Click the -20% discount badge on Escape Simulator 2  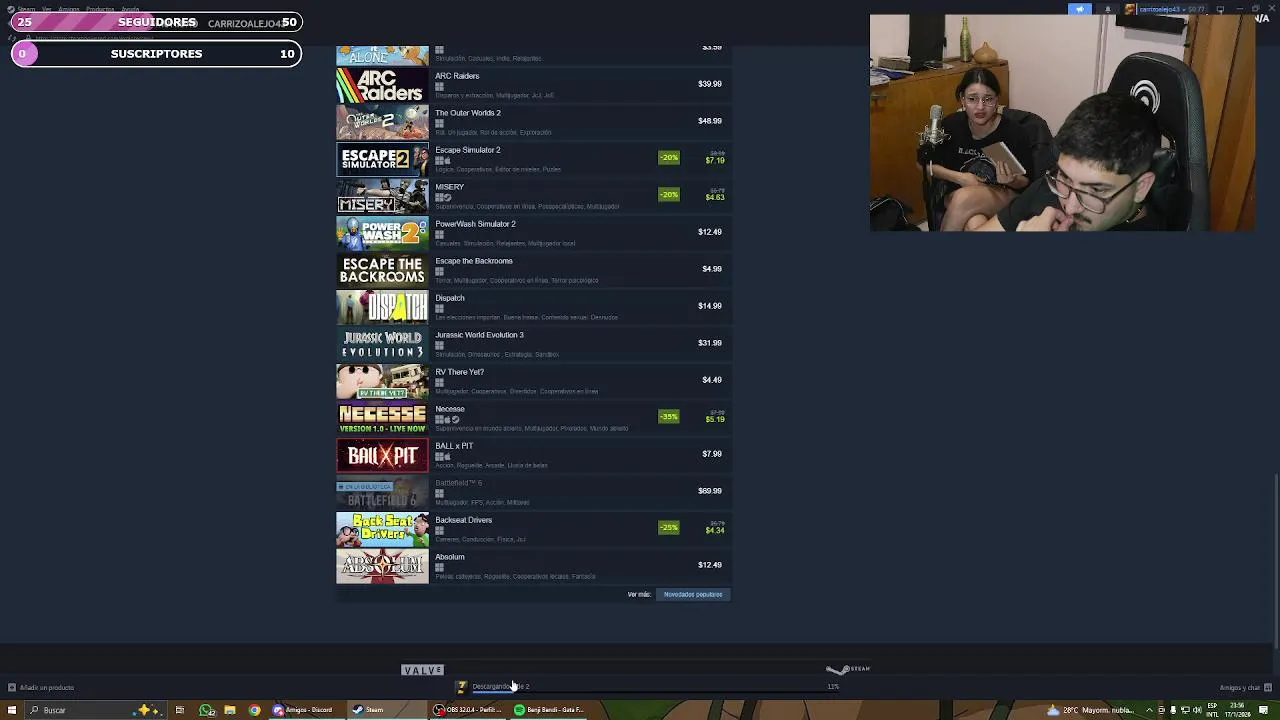click(669, 158)
